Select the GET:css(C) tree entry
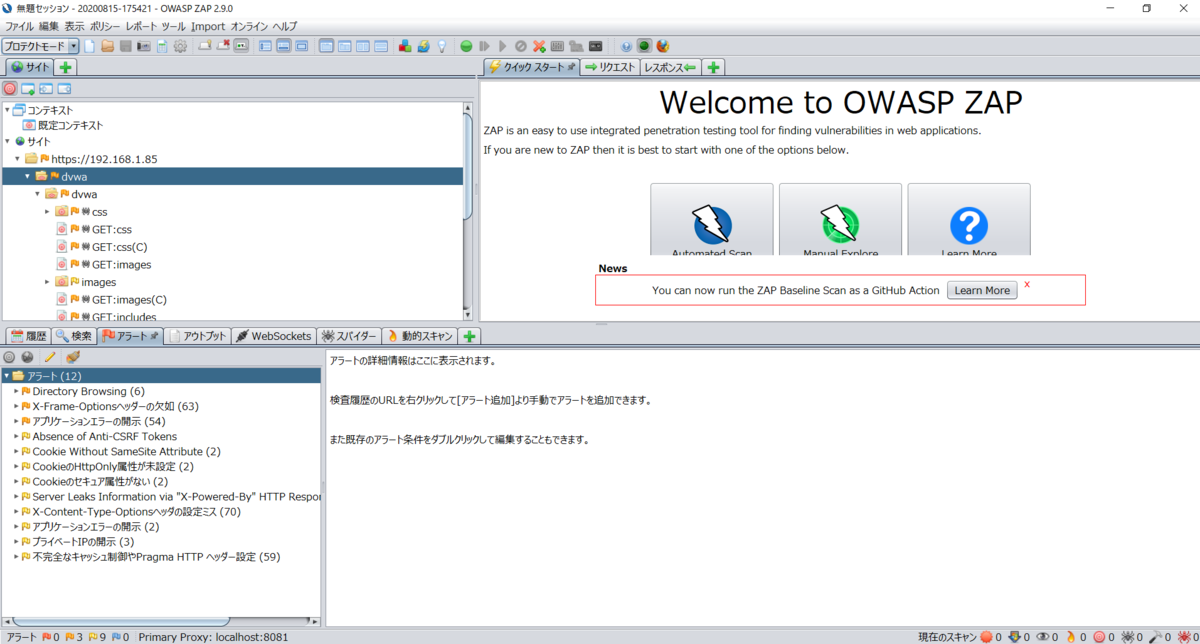Viewport: 1200px width, 644px height. [x=119, y=247]
